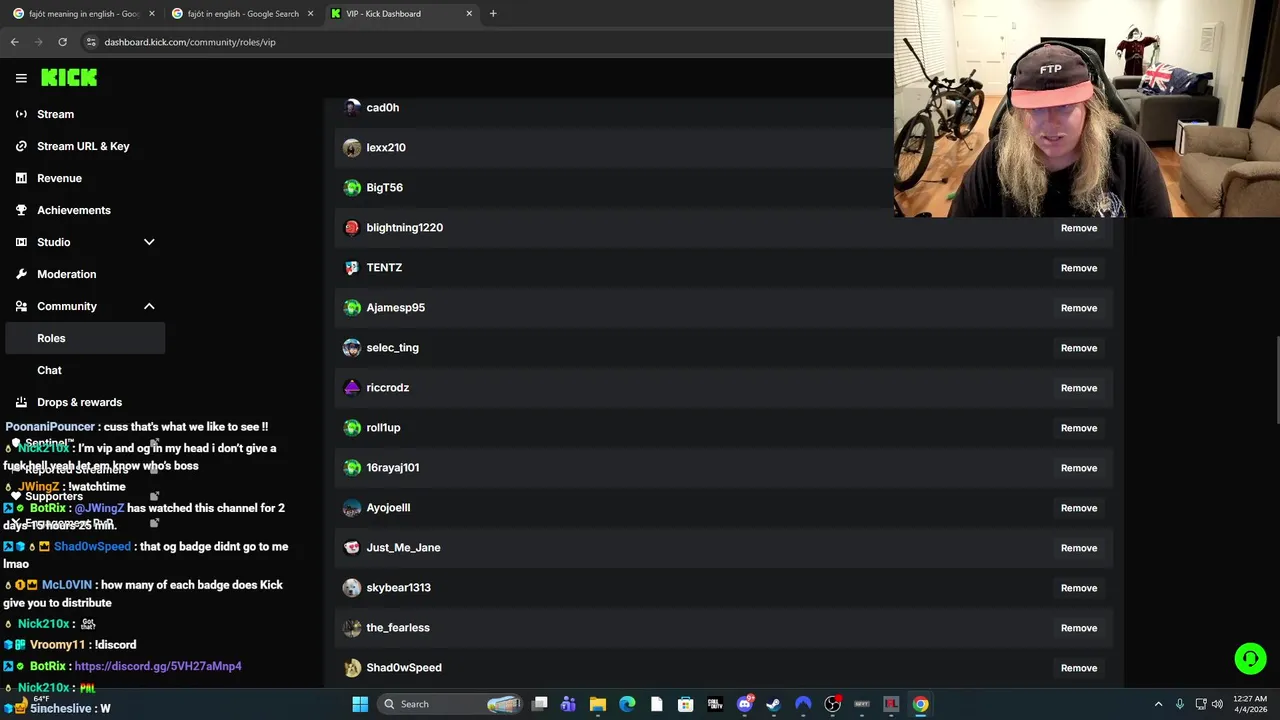
Task: Click Remove for Shad0wSpeed
Action: [1079, 668]
